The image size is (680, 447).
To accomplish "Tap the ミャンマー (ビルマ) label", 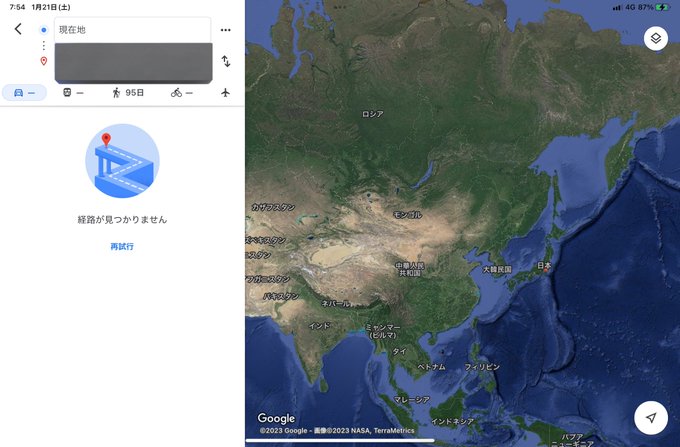I will pos(382,331).
